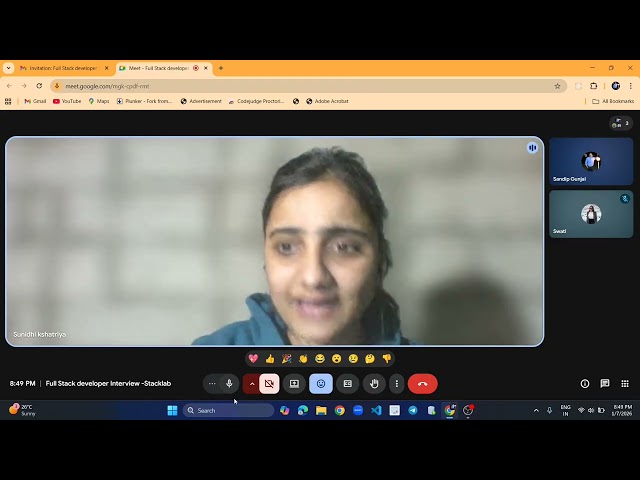Turn on captions
Image resolution: width=640 pixels, height=480 pixels.
(348, 384)
